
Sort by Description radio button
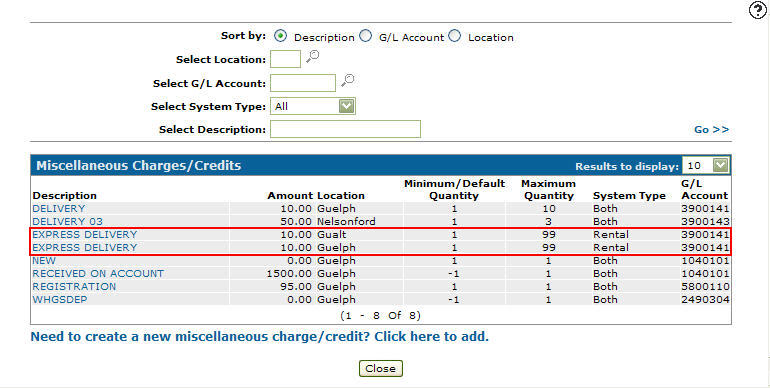(x=280, y=36)
